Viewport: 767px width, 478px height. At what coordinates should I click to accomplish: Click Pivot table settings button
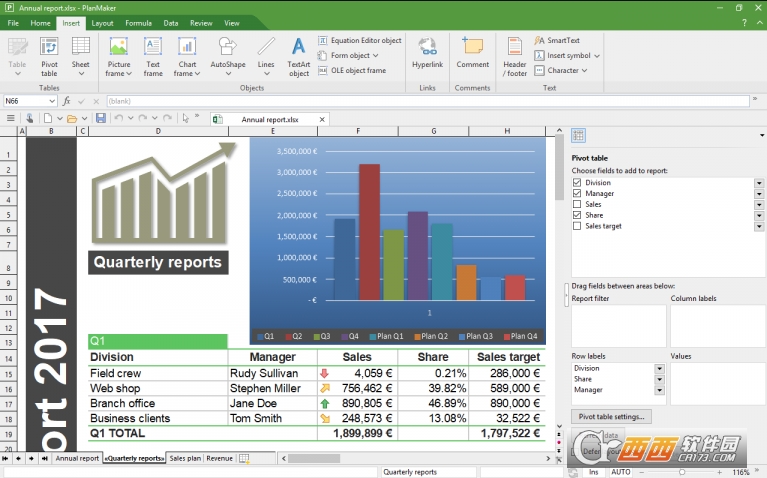coord(612,416)
